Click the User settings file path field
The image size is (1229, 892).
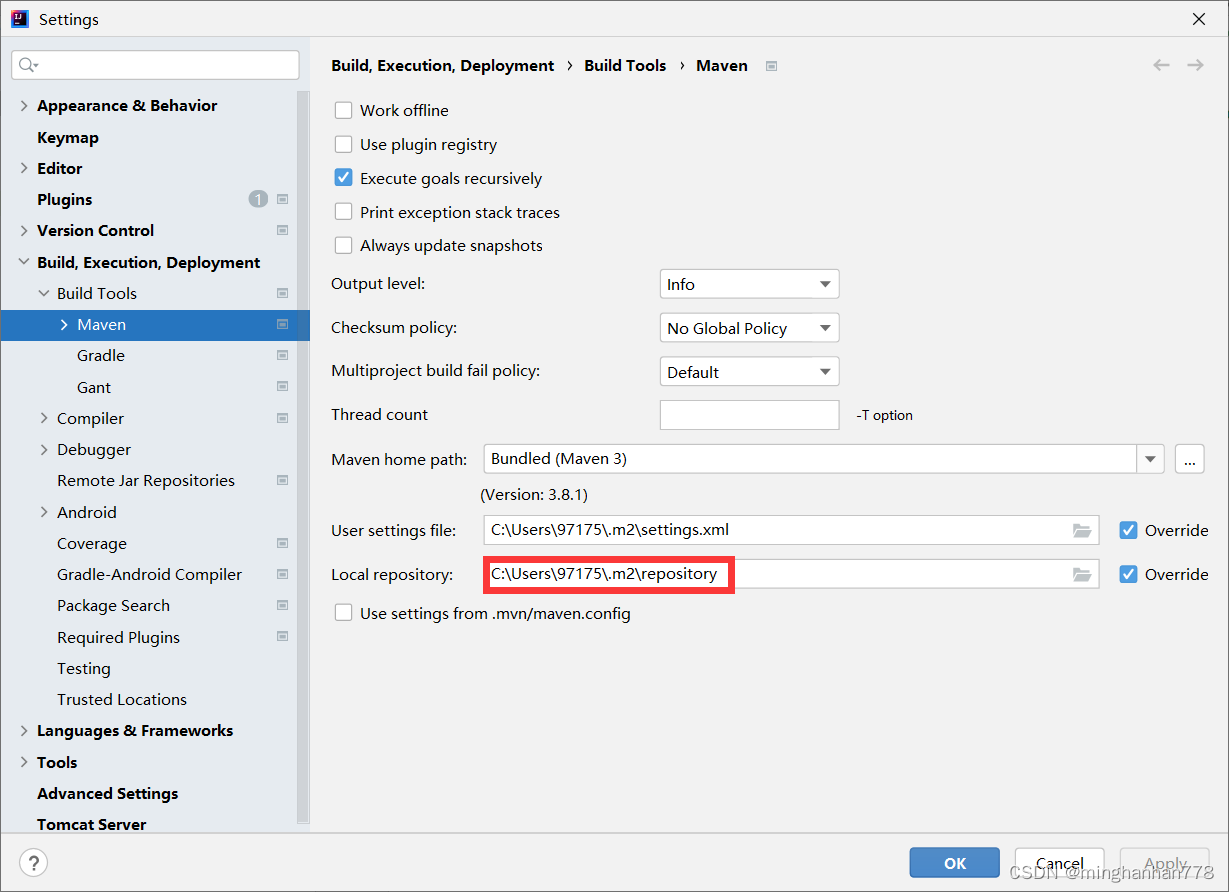coord(791,530)
